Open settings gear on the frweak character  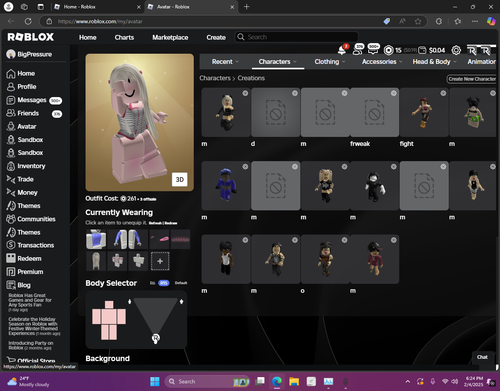click(x=394, y=93)
